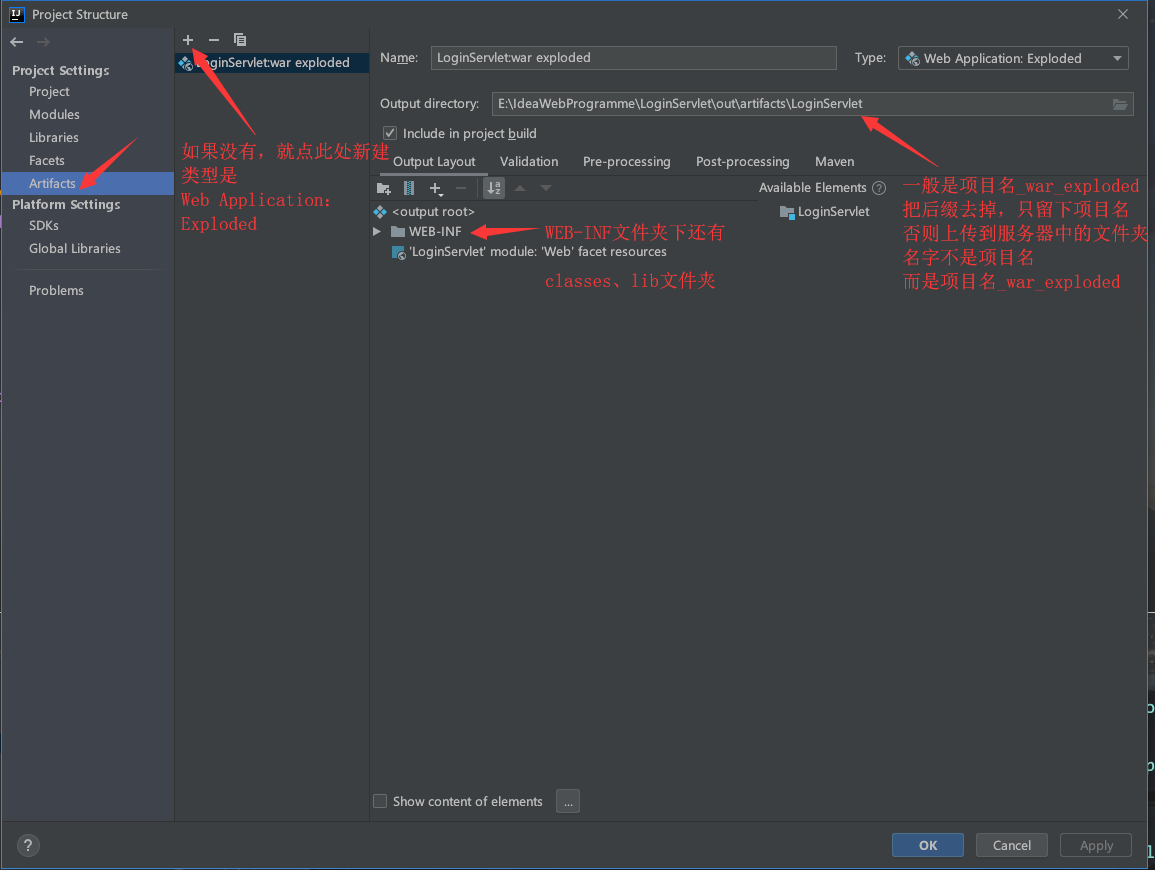This screenshot has width=1155, height=870.
Task: Go back with the left arrow
Action: 17,42
